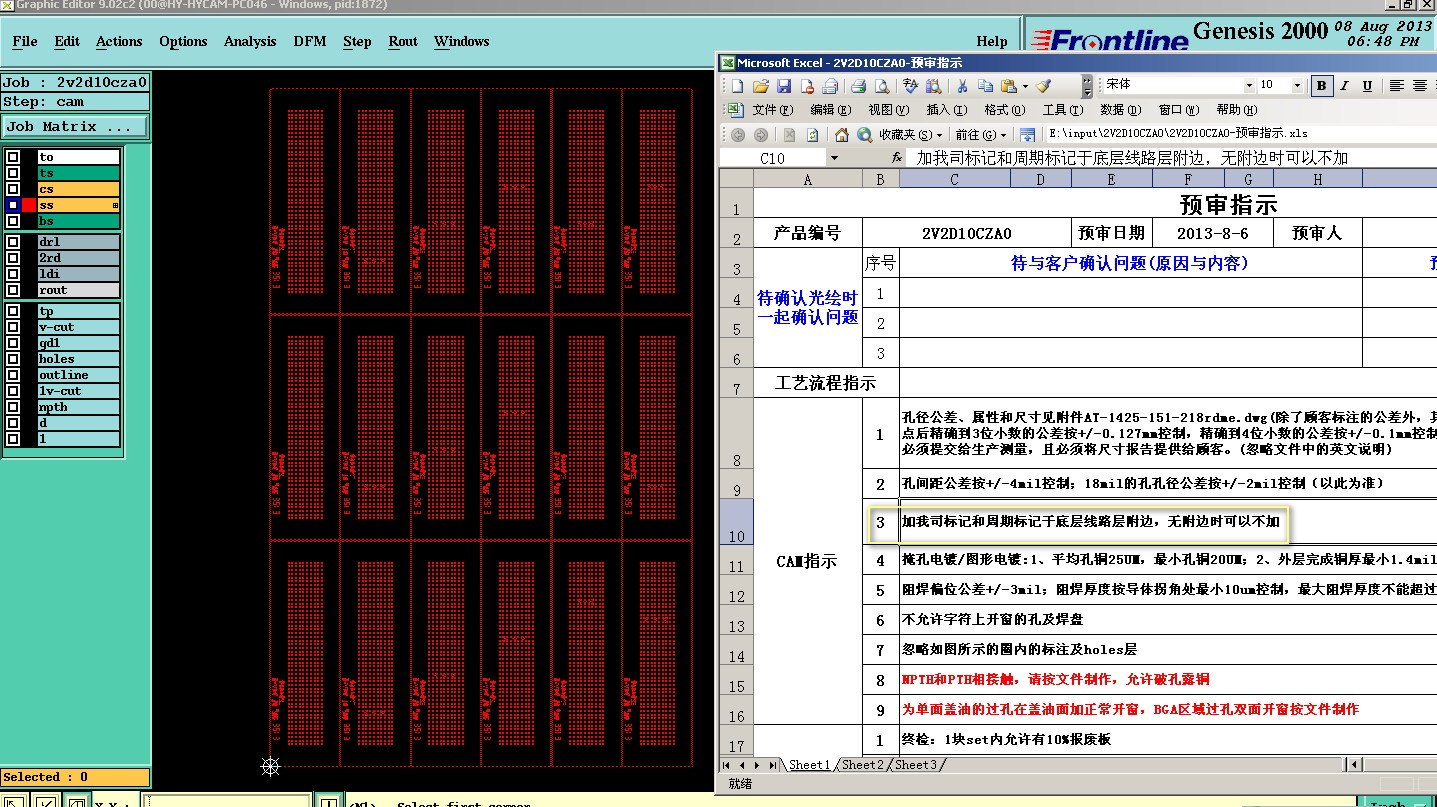This screenshot has height=807, width=1437.
Task: Click the Align Left icon in Excel
Action: click(x=1397, y=86)
